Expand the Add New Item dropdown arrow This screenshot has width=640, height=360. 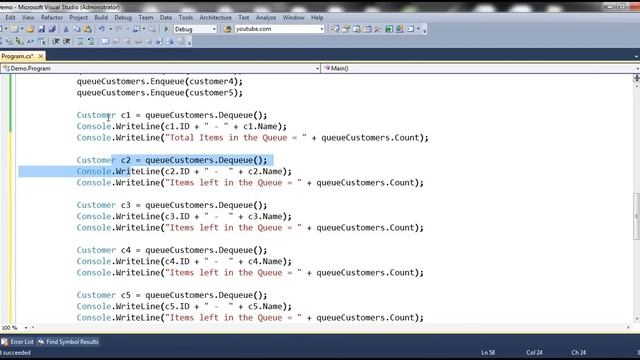(22, 29)
